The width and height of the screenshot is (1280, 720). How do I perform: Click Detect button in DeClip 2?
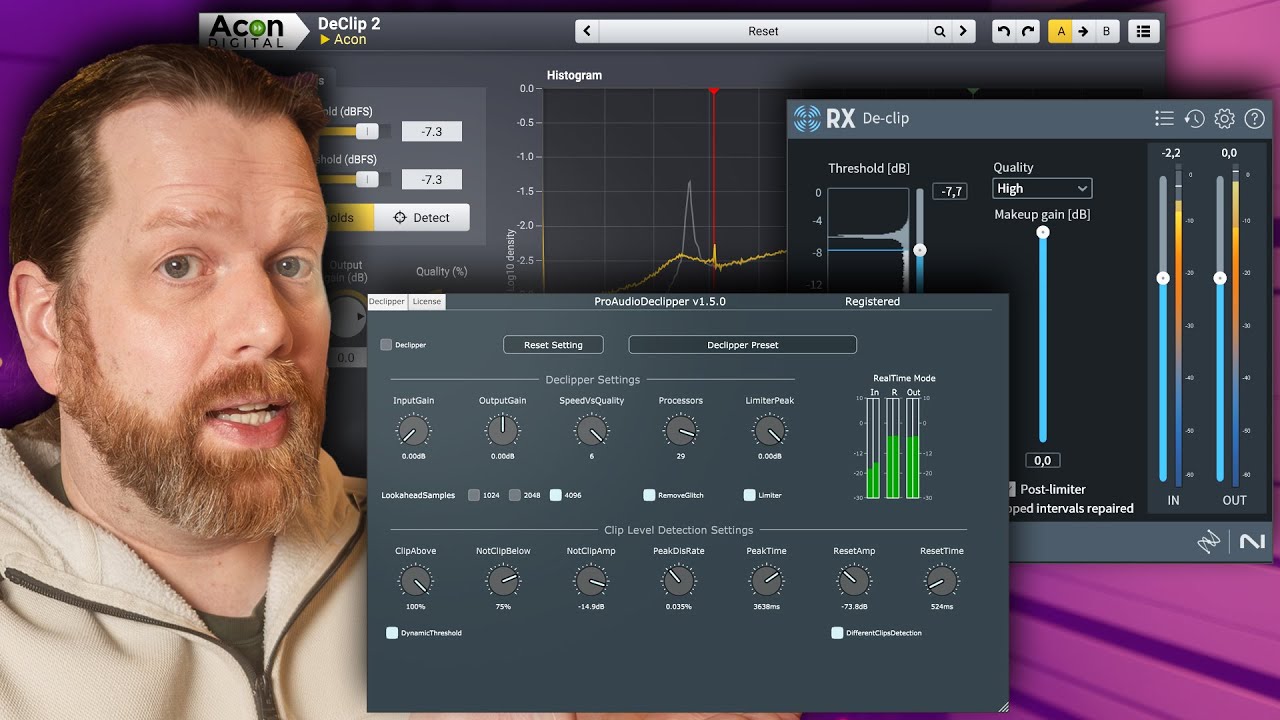421,218
